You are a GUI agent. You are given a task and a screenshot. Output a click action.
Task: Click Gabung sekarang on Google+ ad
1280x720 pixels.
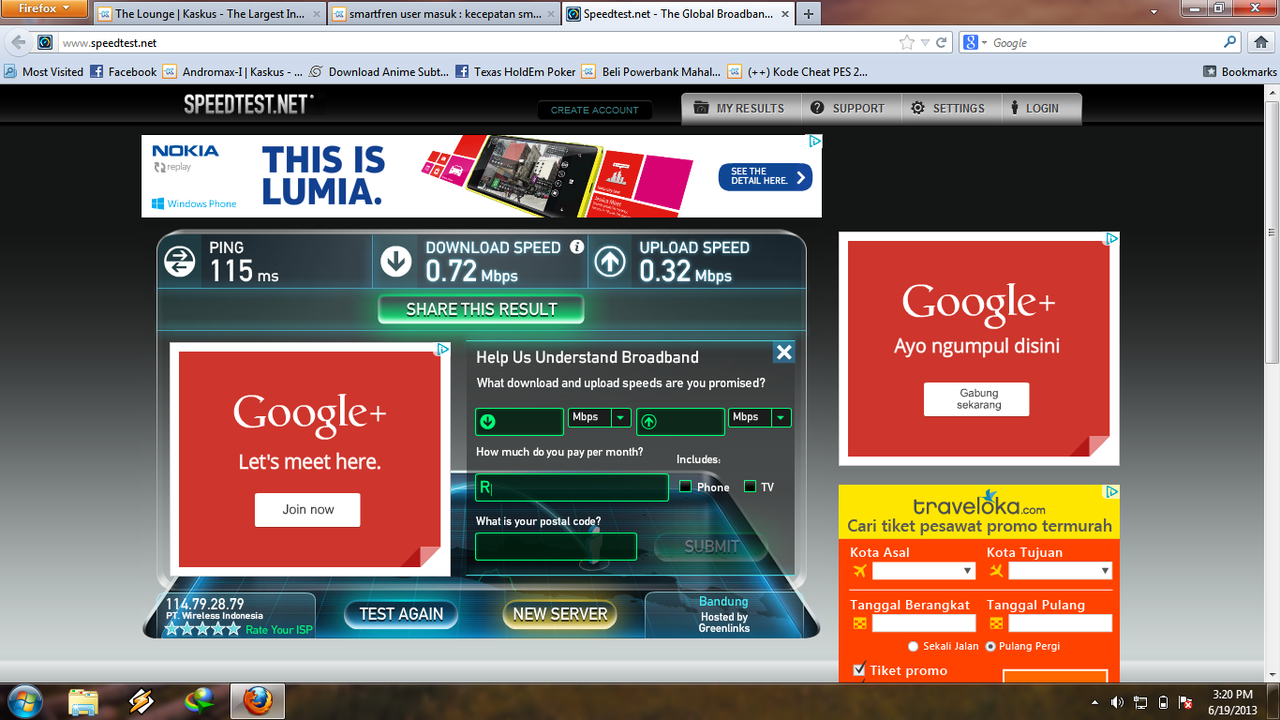click(x=978, y=399)
